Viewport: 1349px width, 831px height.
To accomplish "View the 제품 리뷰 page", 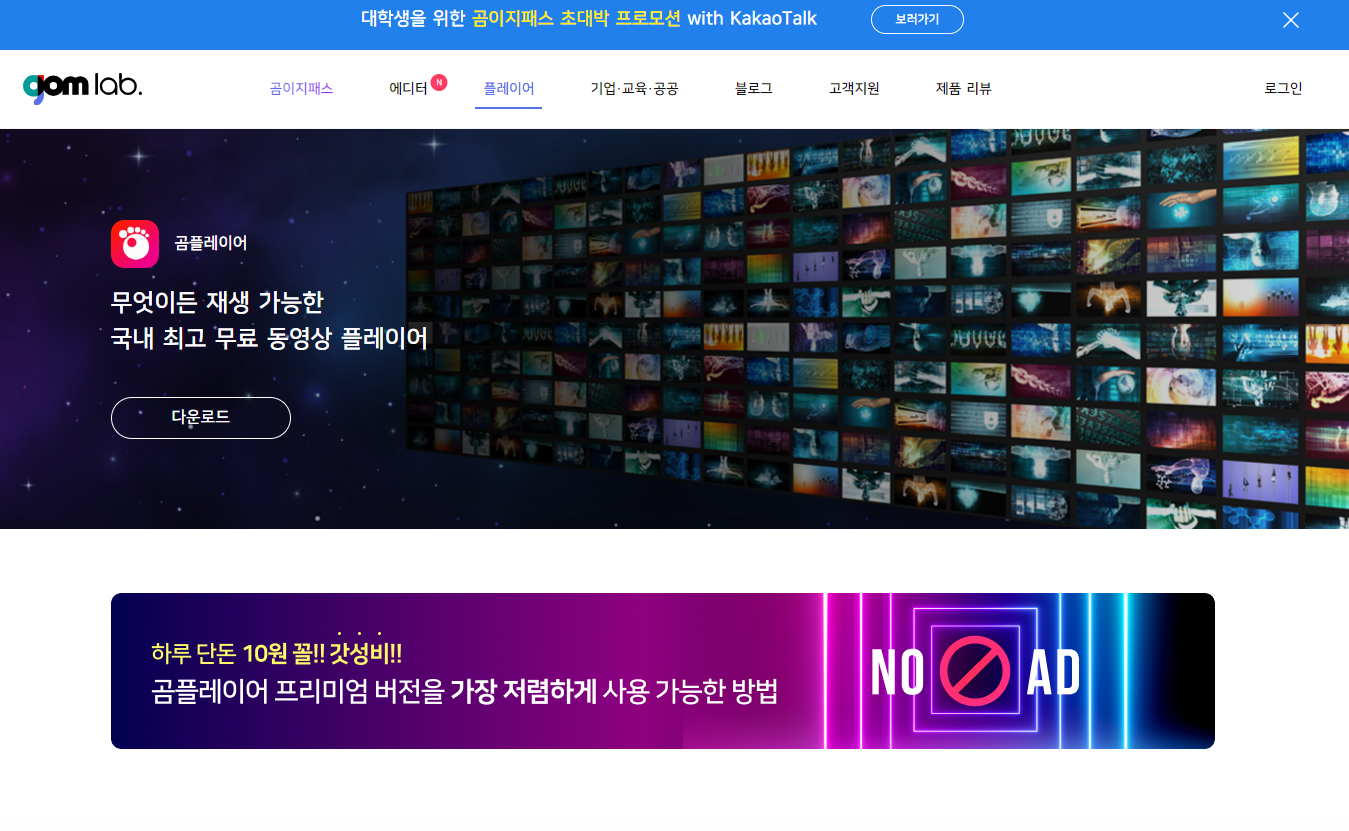I will (x=962, y=88).
